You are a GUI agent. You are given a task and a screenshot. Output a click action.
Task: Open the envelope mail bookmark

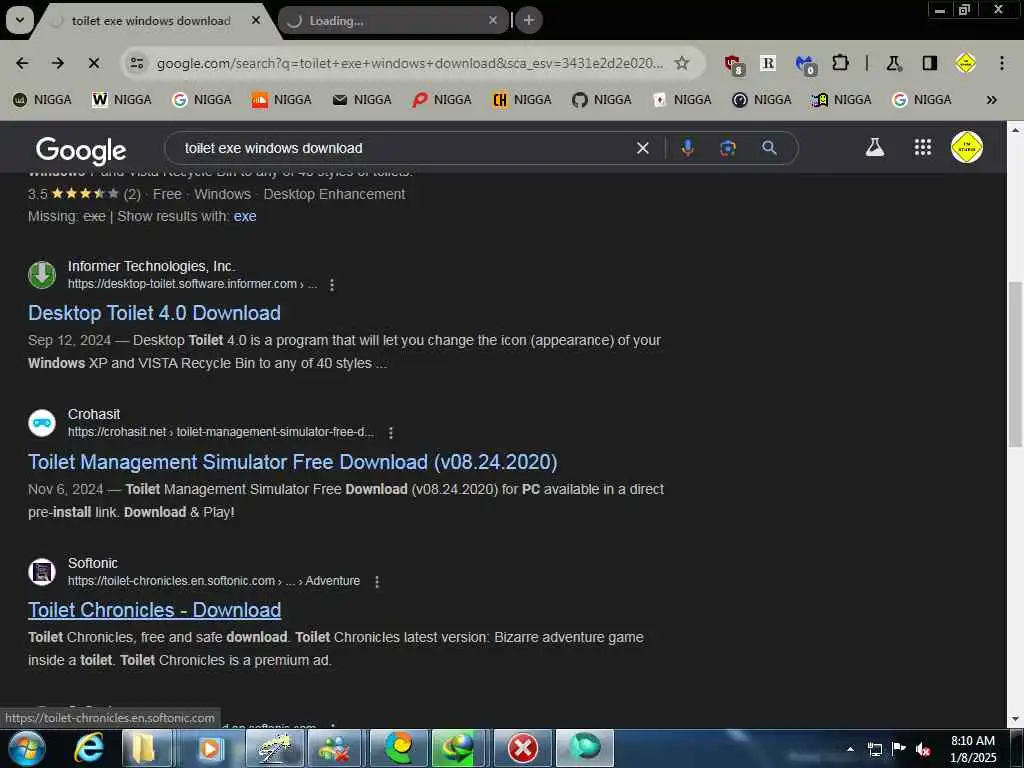pos(361,99)
